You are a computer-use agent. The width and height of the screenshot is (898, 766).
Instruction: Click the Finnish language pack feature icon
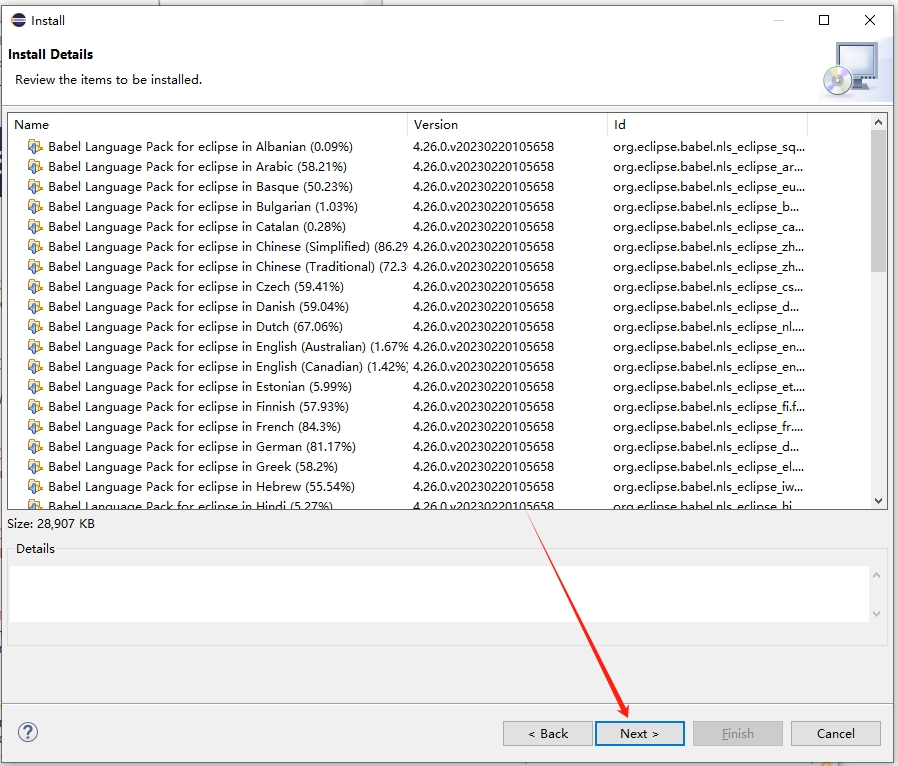(x=35, y=407)
